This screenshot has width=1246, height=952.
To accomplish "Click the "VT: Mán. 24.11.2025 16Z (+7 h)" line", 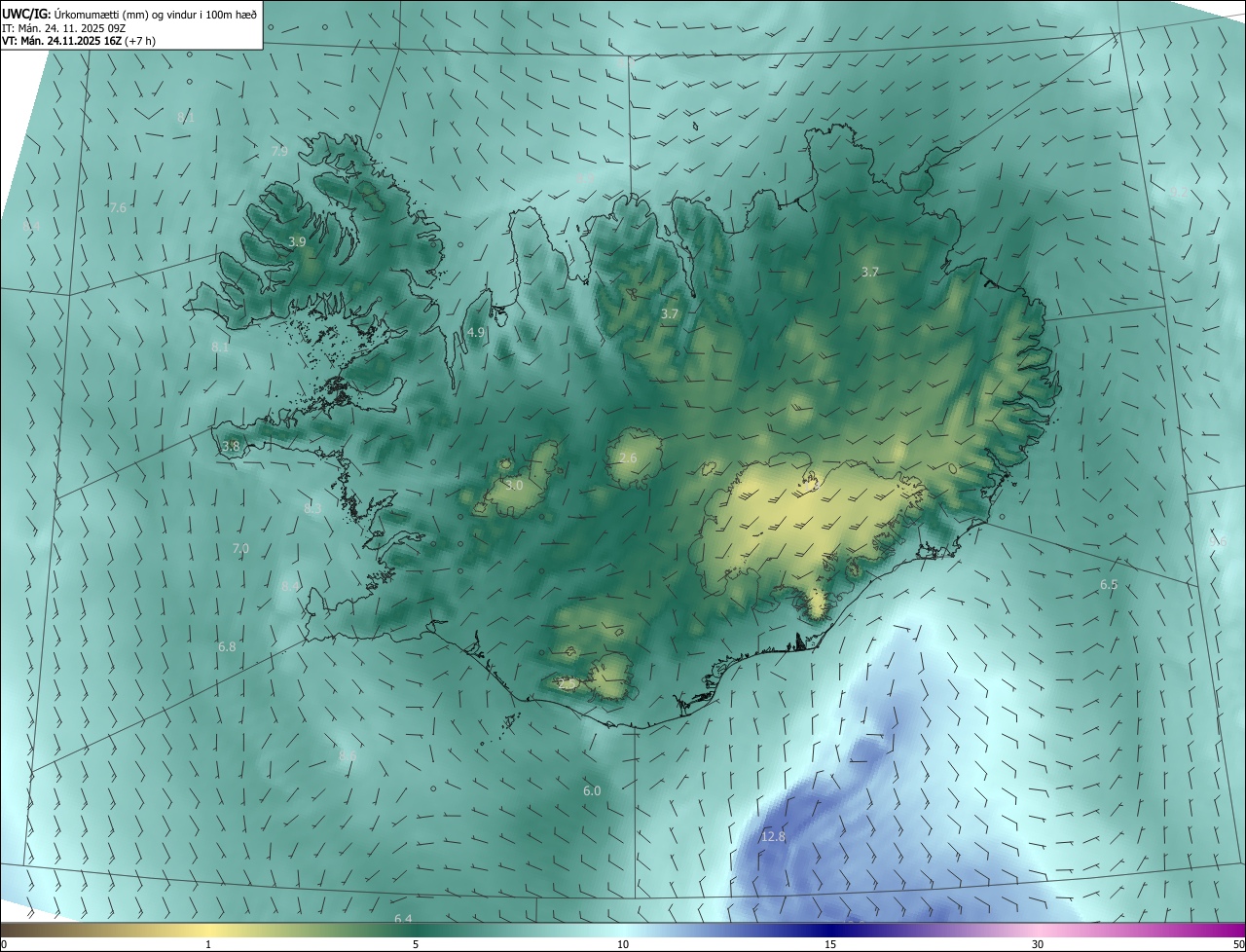I will (x=79, y=41).
